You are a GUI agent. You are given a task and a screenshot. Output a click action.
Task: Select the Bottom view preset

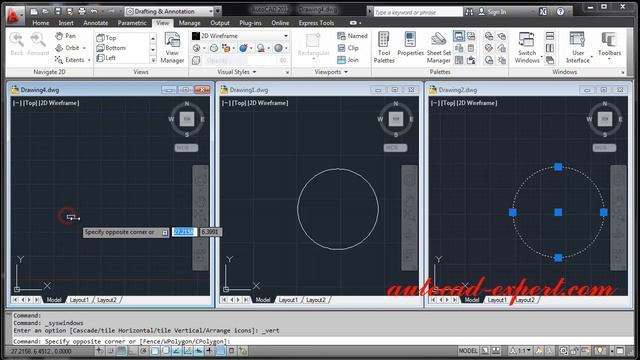click(111, 48)
